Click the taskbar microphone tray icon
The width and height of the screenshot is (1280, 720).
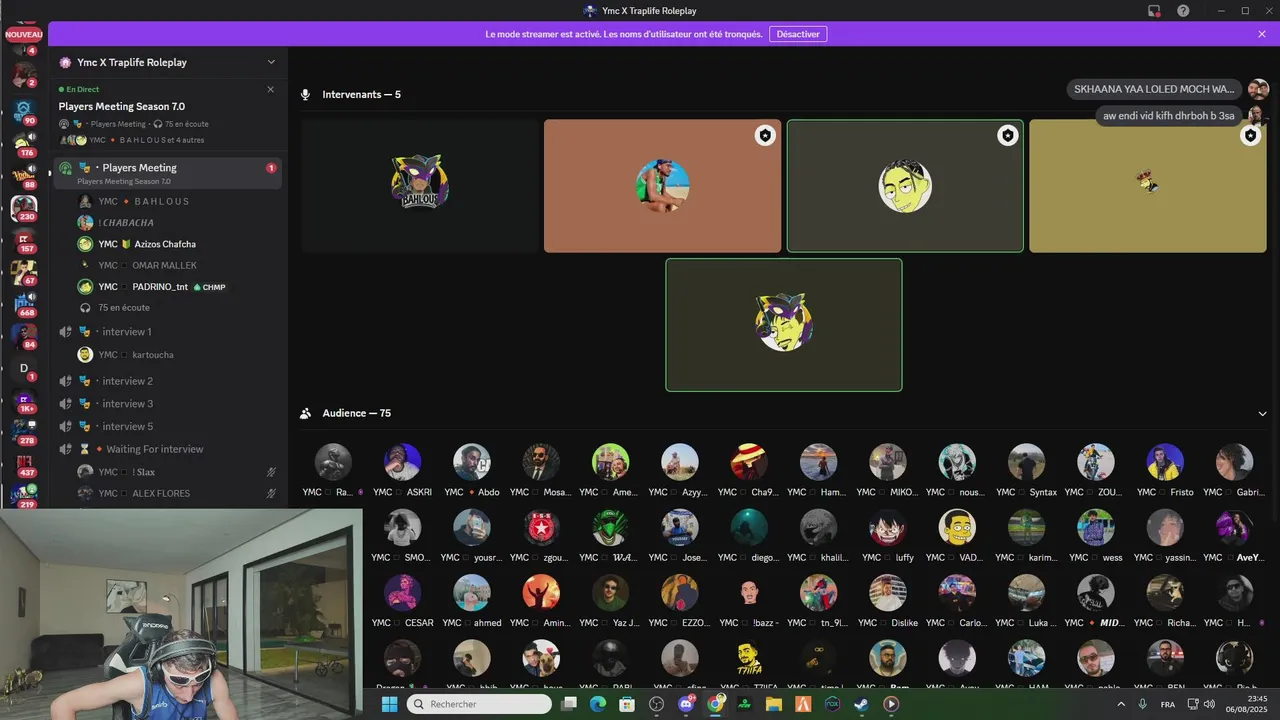click(1143, 704)
